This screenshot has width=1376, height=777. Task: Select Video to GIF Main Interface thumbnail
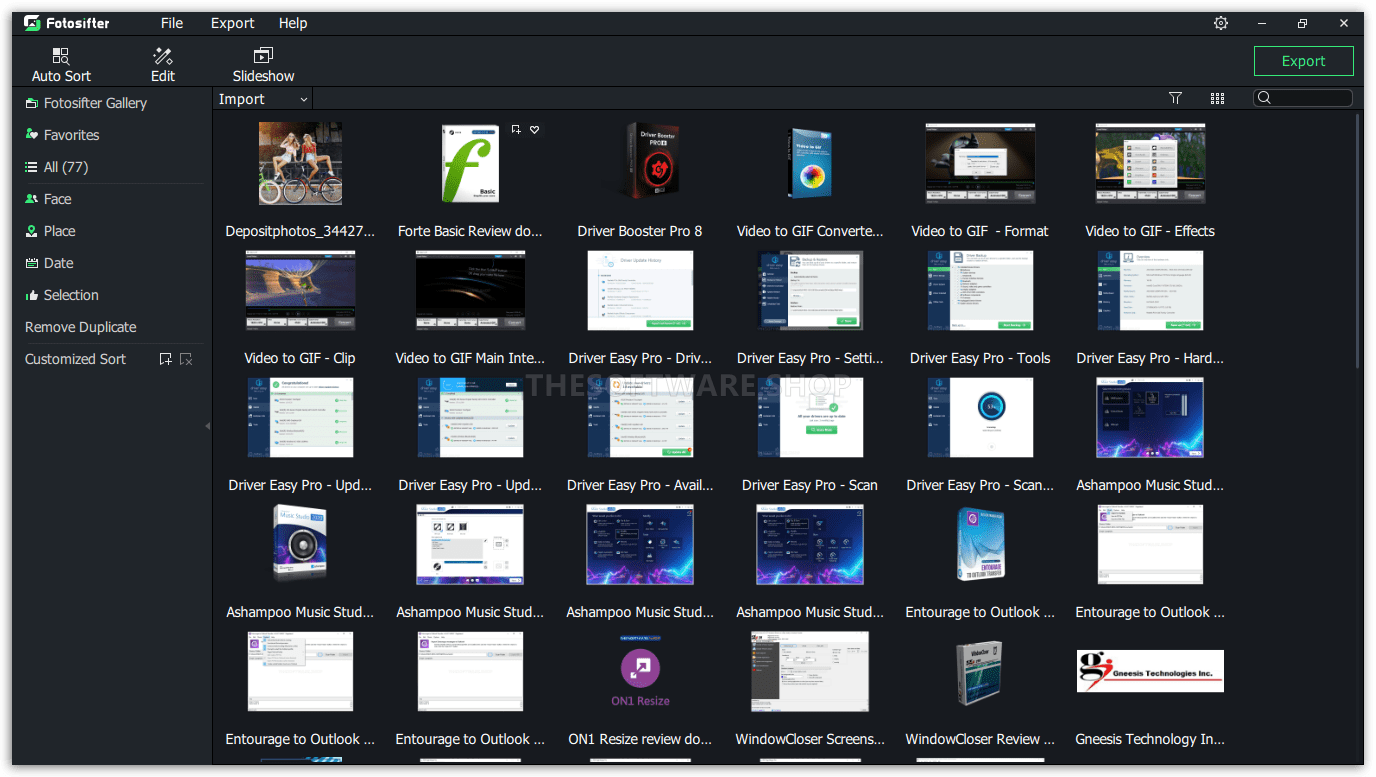point(470,290)
